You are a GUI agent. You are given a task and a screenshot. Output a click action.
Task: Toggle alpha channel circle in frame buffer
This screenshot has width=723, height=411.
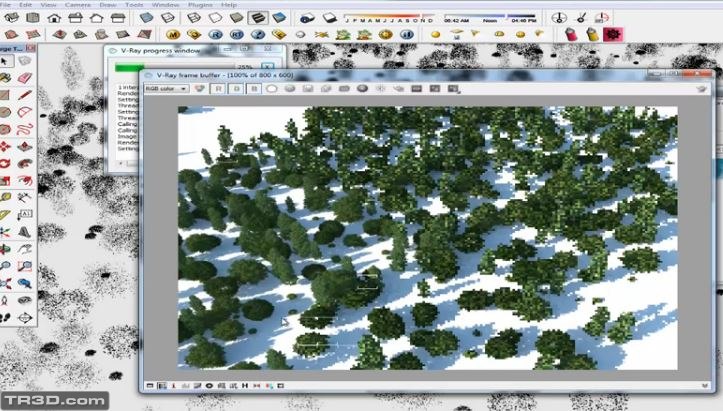click(x=271, y=88)
